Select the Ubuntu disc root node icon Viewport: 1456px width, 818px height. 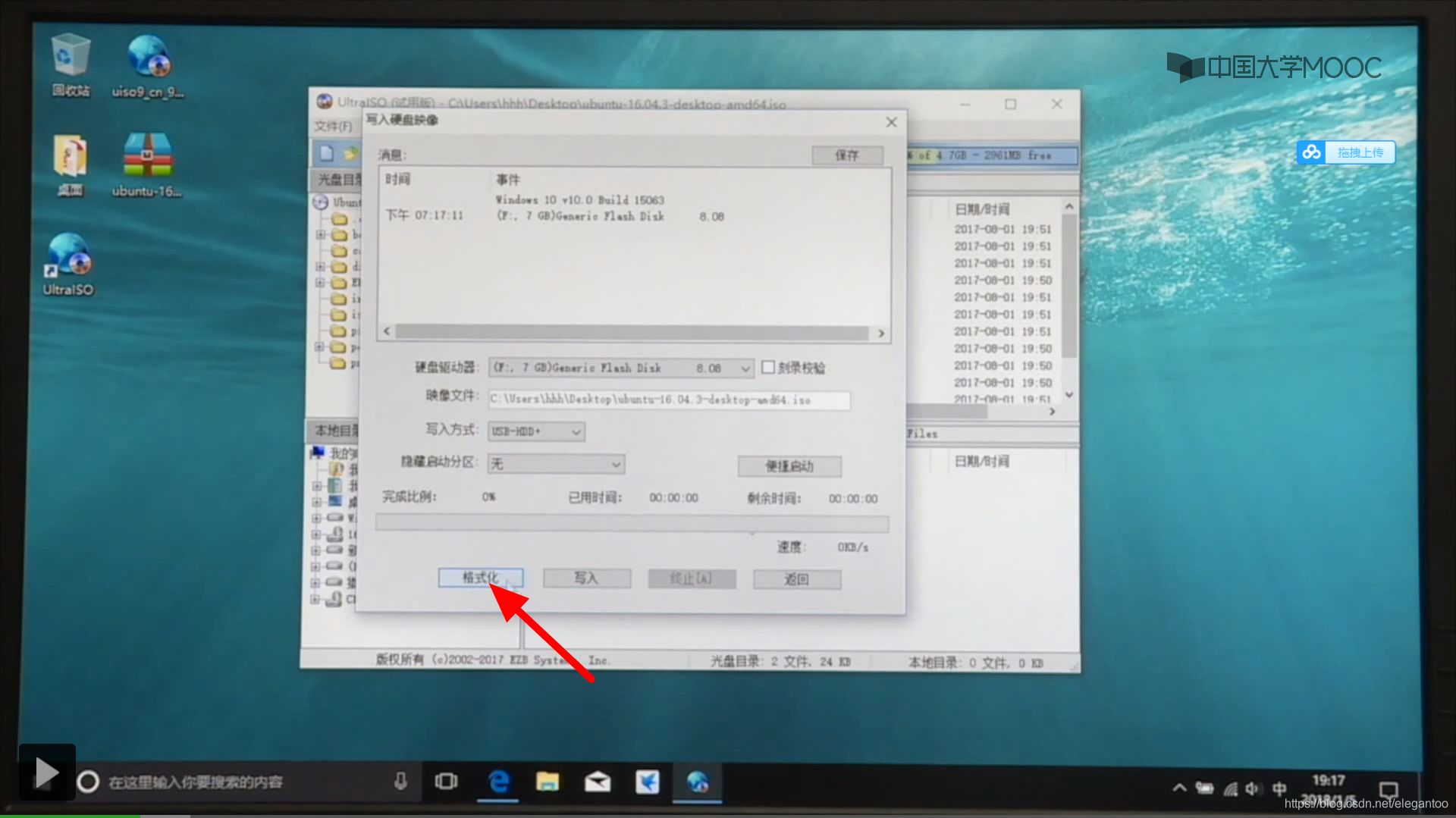[x=321, y=202]
